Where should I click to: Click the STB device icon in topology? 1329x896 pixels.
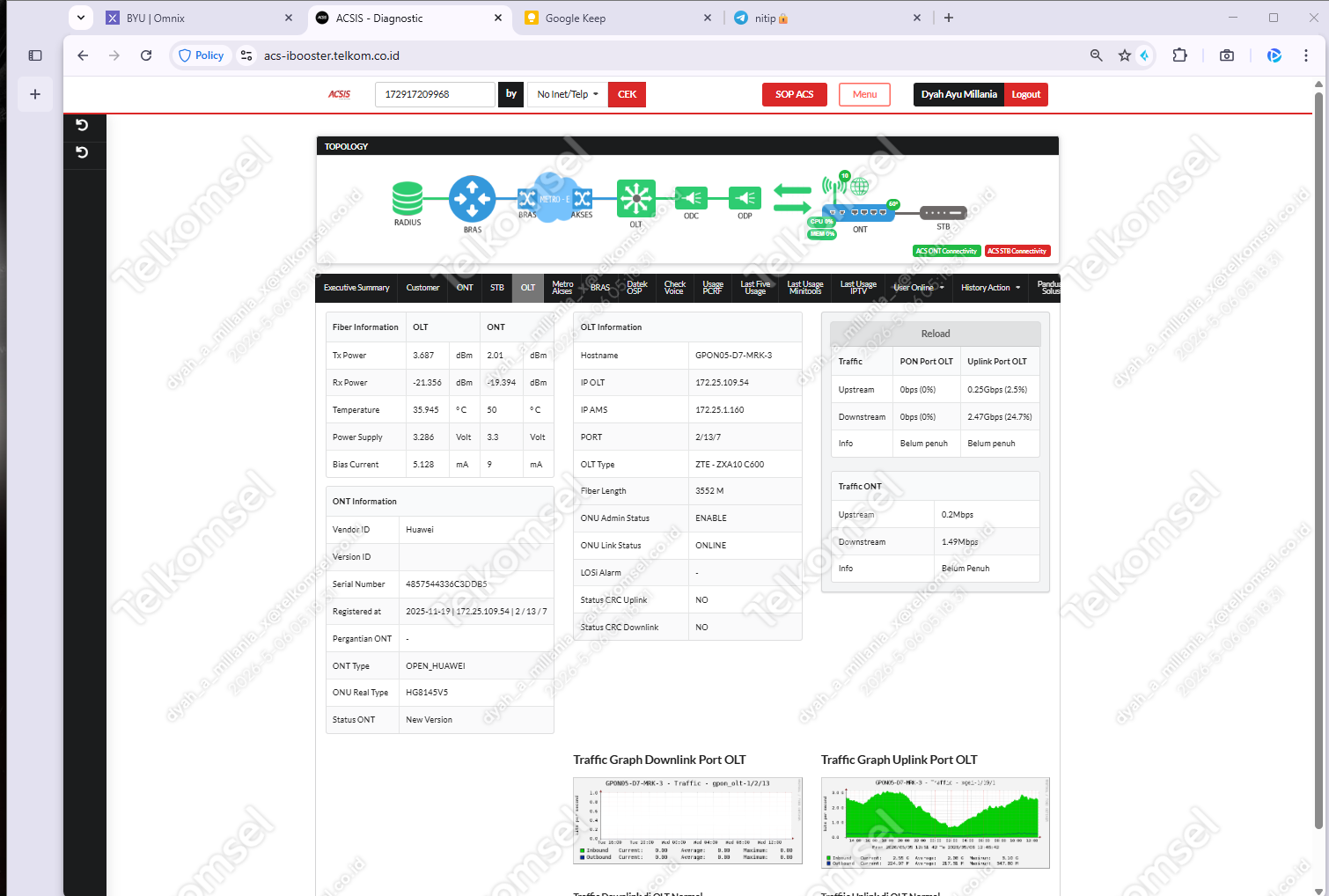point(944,213)
